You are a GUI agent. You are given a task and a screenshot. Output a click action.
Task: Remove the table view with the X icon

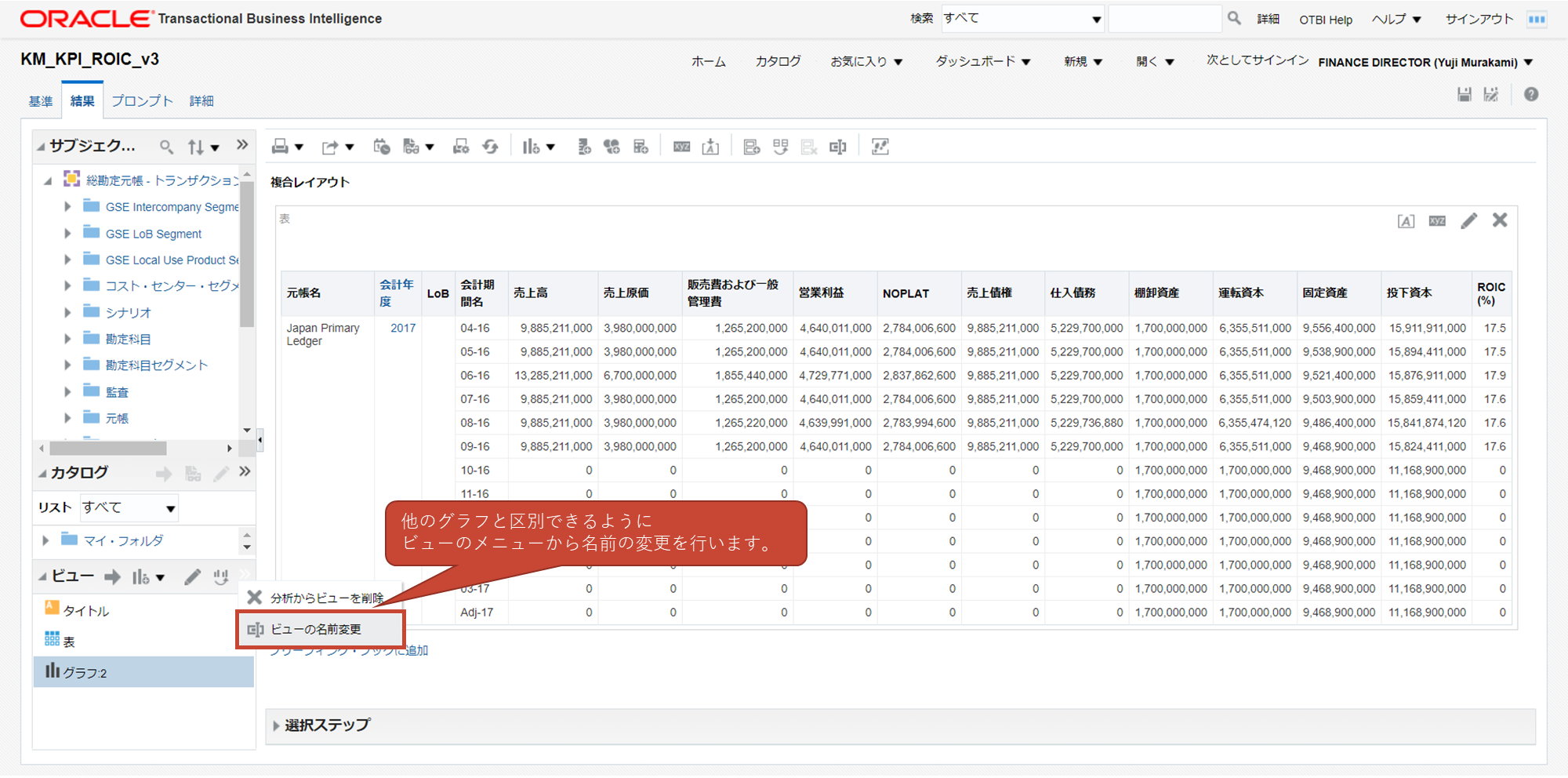click(1500, 220)
